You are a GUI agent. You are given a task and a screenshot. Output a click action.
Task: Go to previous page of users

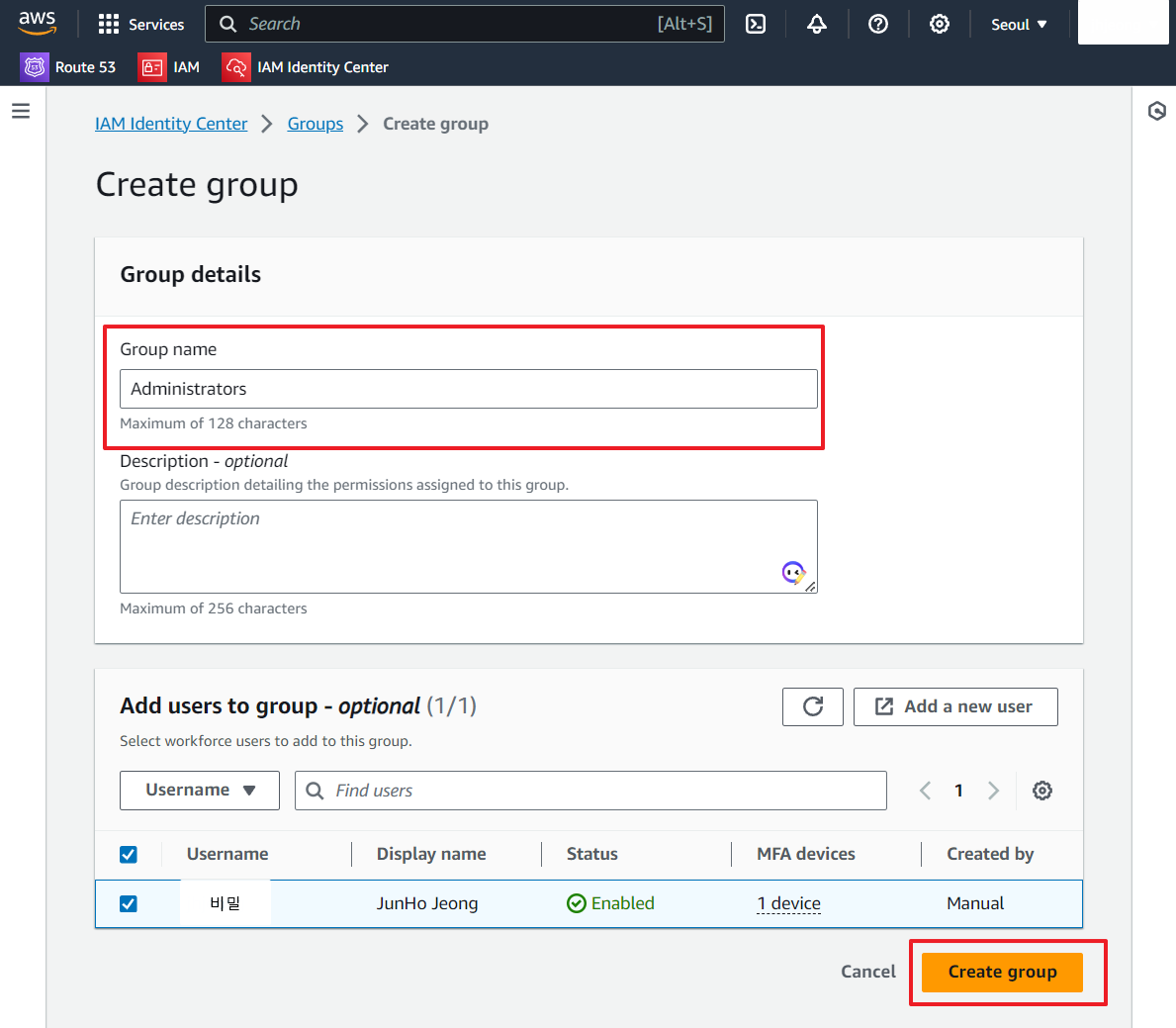click(926, 791)
